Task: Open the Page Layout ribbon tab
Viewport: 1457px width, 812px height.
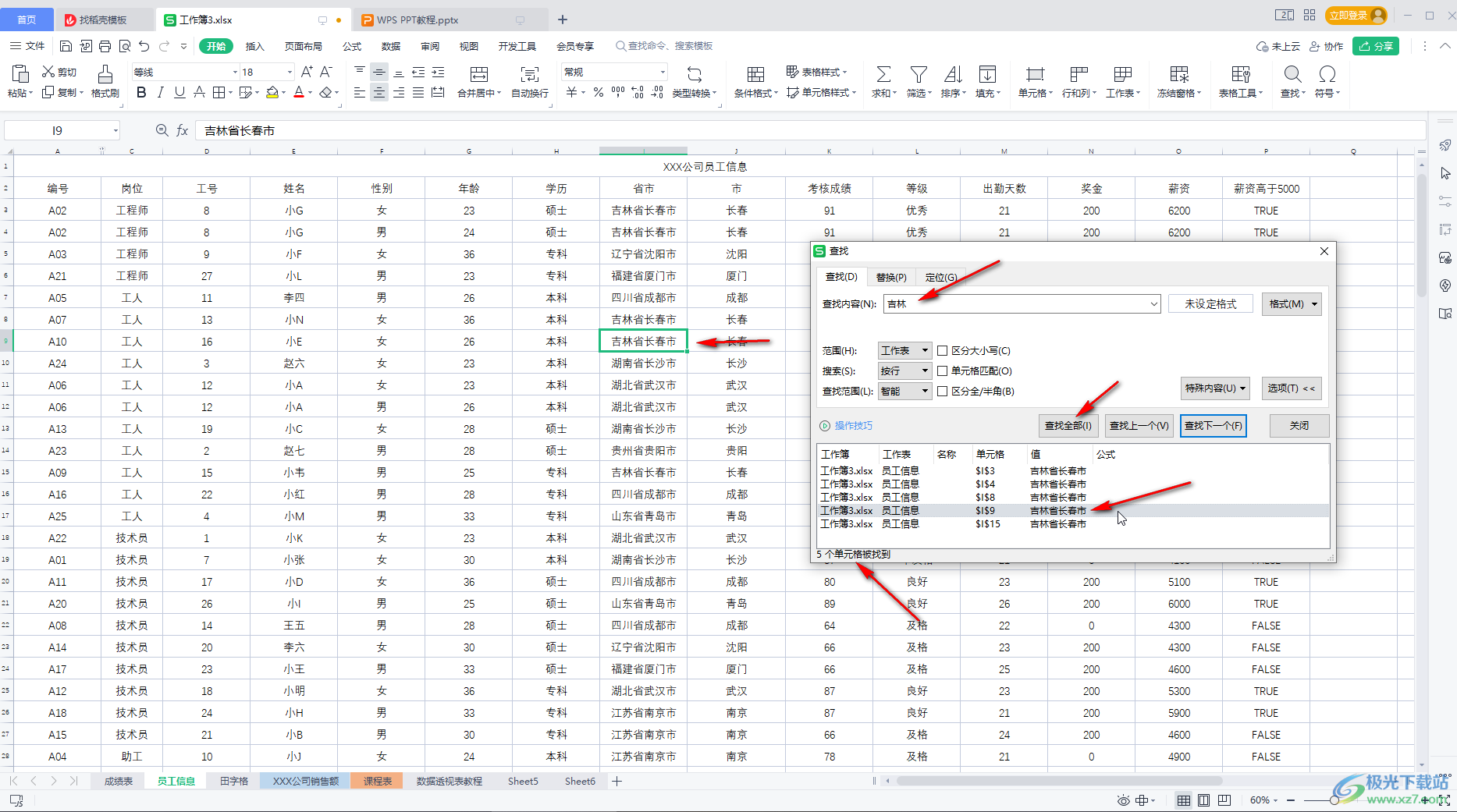Action: [x=304, y=46]
